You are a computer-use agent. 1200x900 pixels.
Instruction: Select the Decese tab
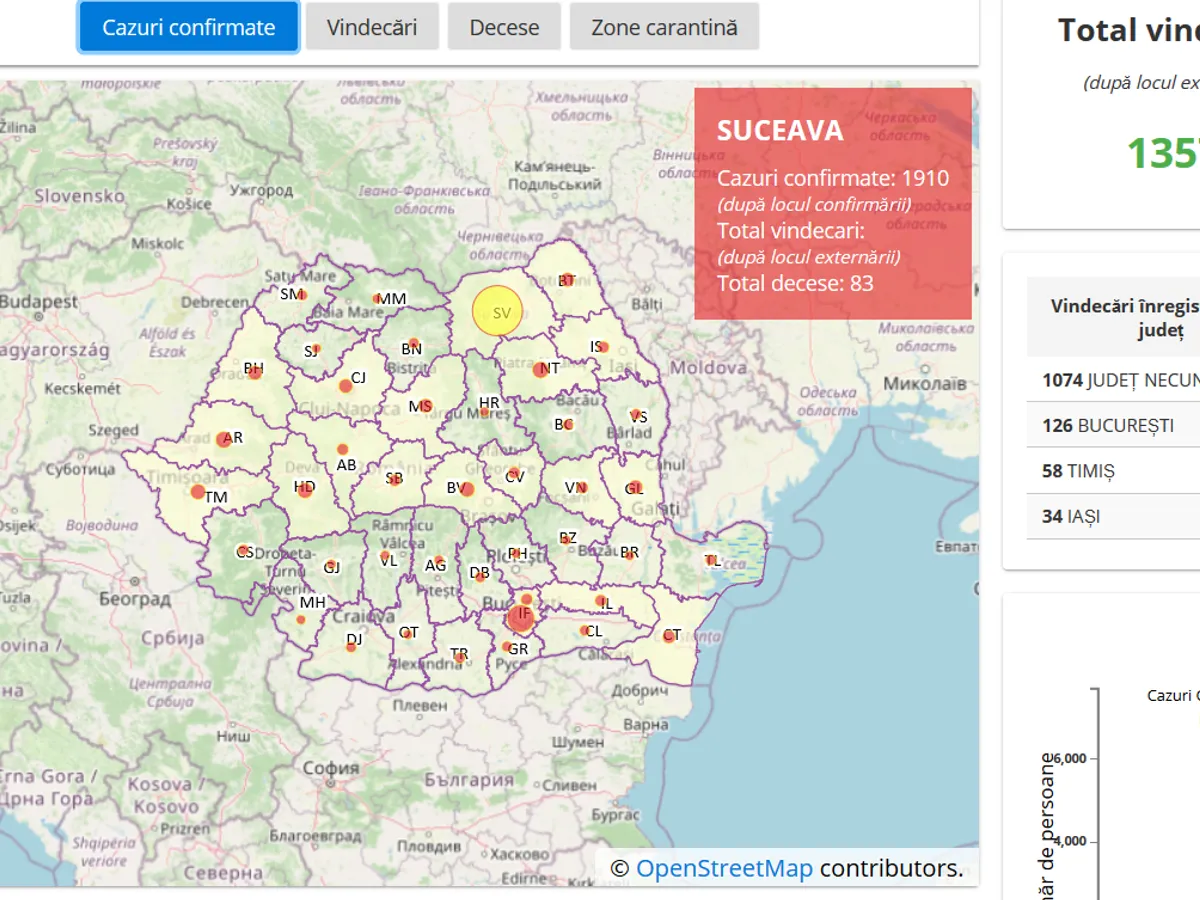pyautogui.click(x=504, y=27)
